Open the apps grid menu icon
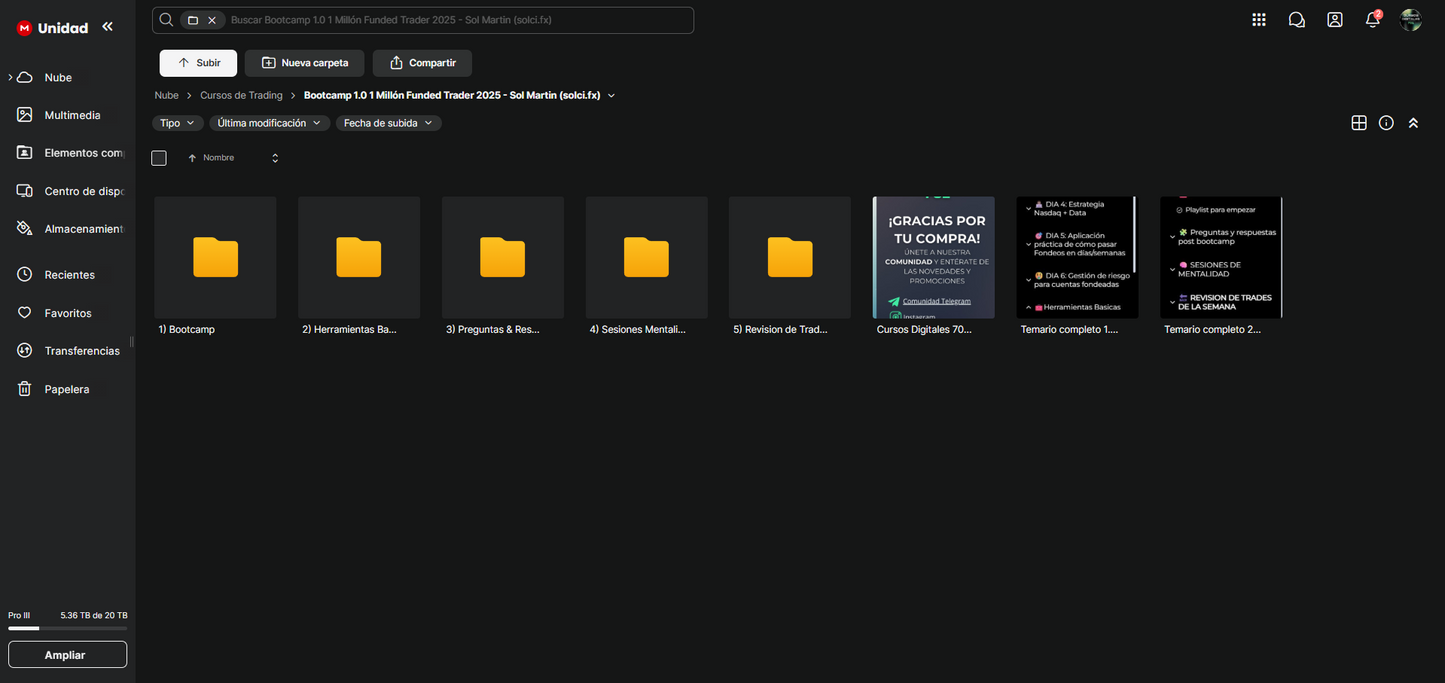Viewport: 1445px width, 683px height. click(1259, 20)
